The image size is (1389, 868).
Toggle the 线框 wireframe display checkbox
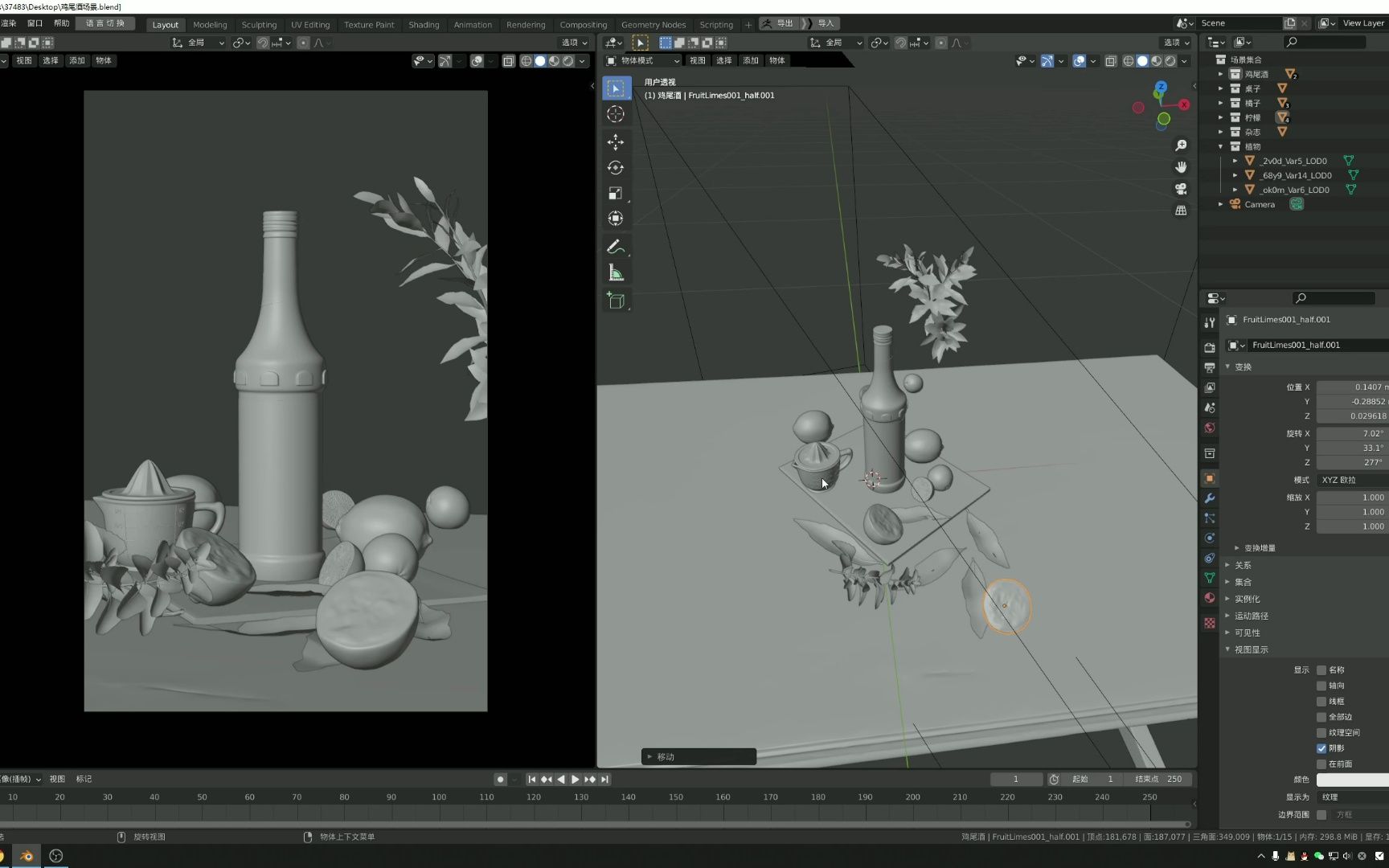tap(1321, 701)
